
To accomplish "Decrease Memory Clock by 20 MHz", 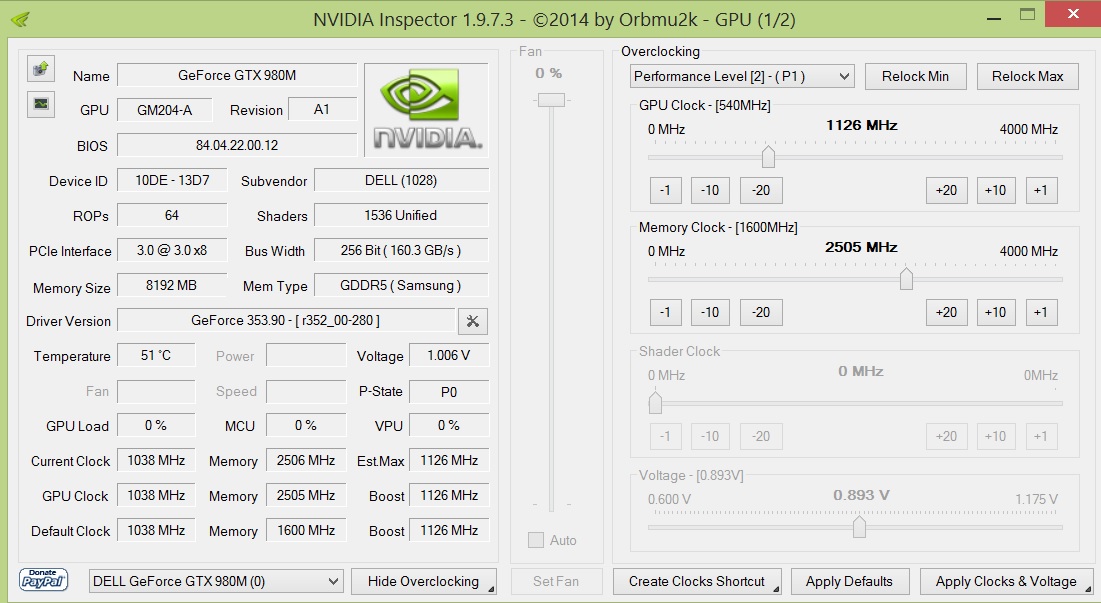I will coord(761,312).
